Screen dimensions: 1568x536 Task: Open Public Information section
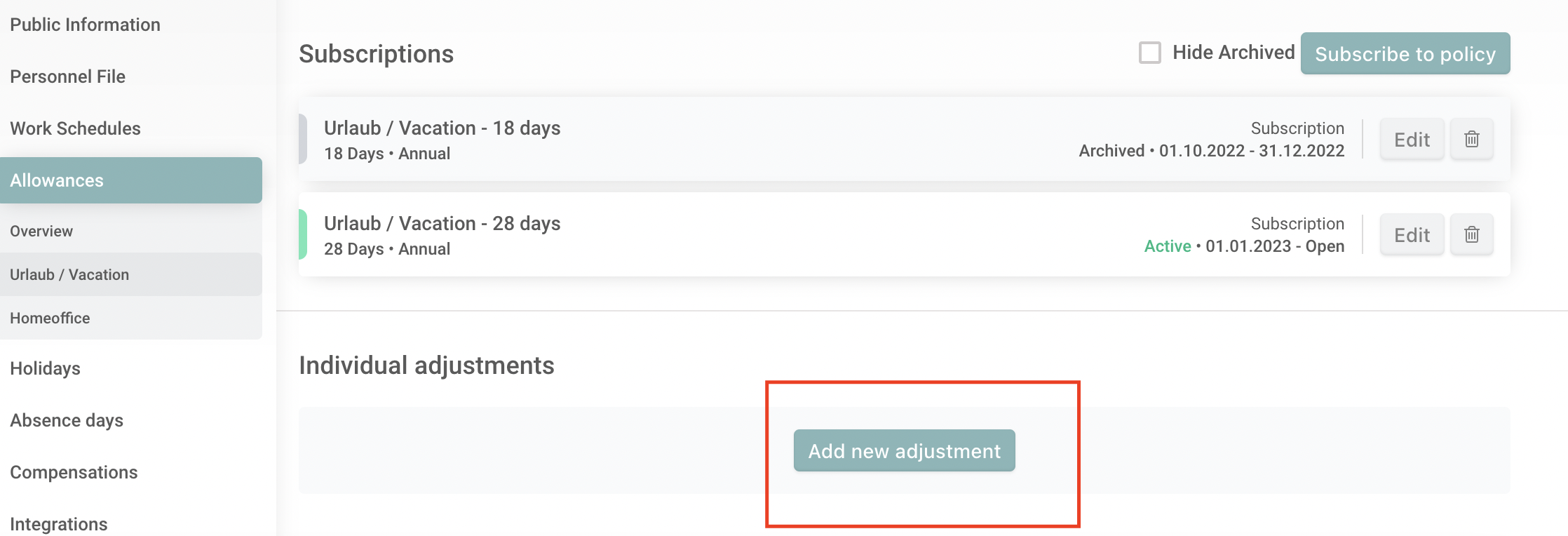coord(85,25)
